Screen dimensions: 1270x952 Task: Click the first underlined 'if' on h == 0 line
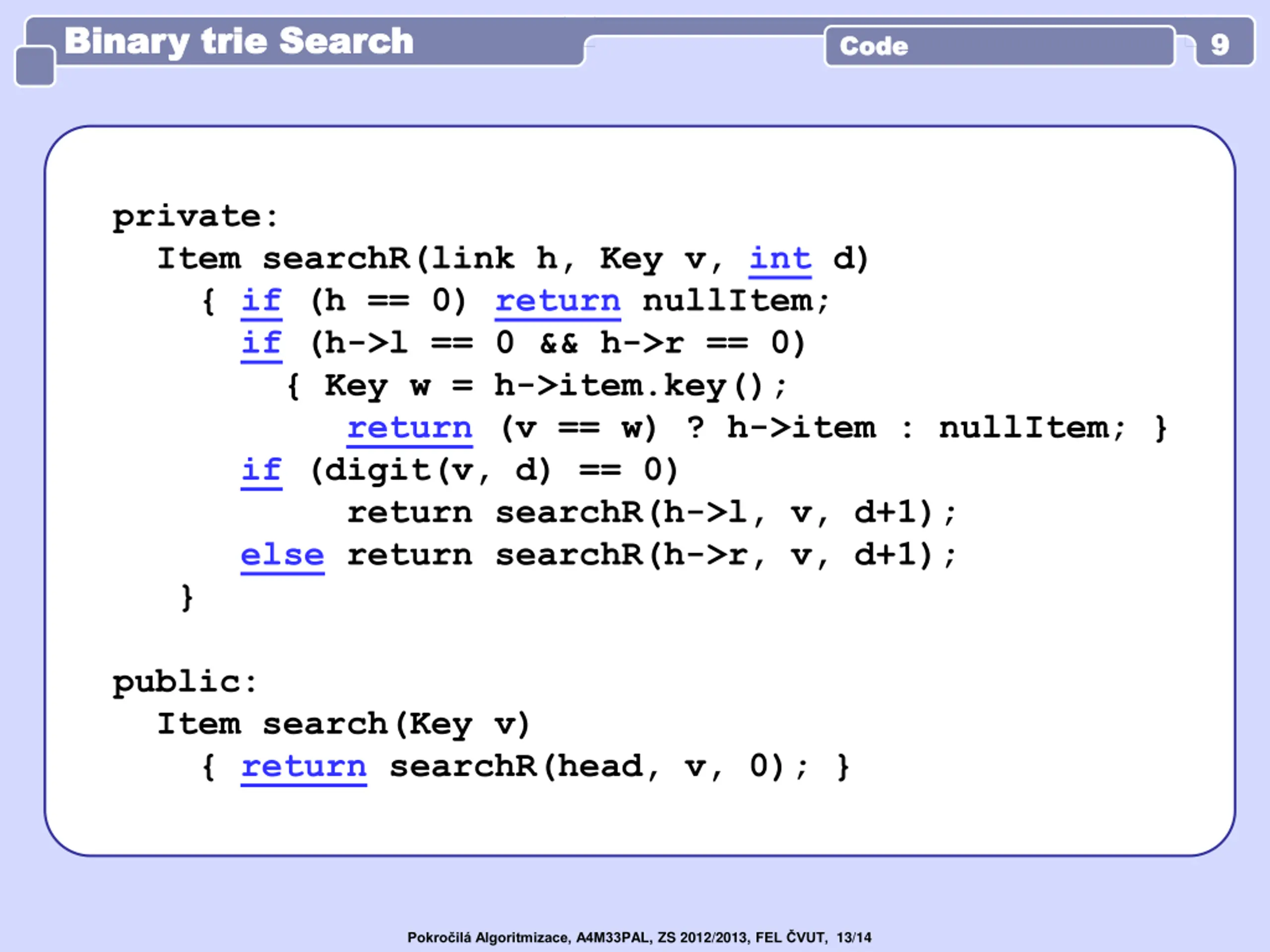(x=261, y=301)
